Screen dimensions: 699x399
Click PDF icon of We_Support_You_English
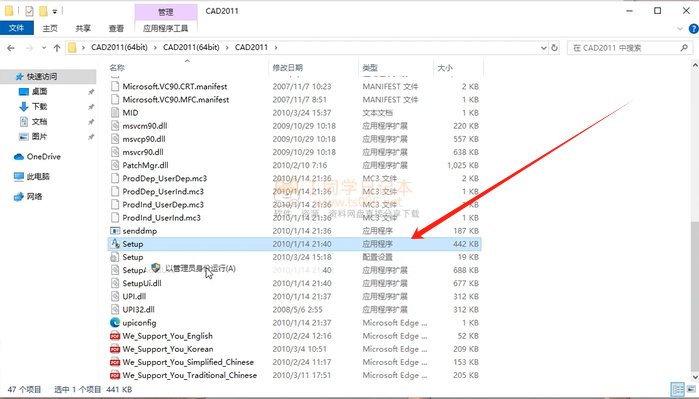tap(115, 336)
